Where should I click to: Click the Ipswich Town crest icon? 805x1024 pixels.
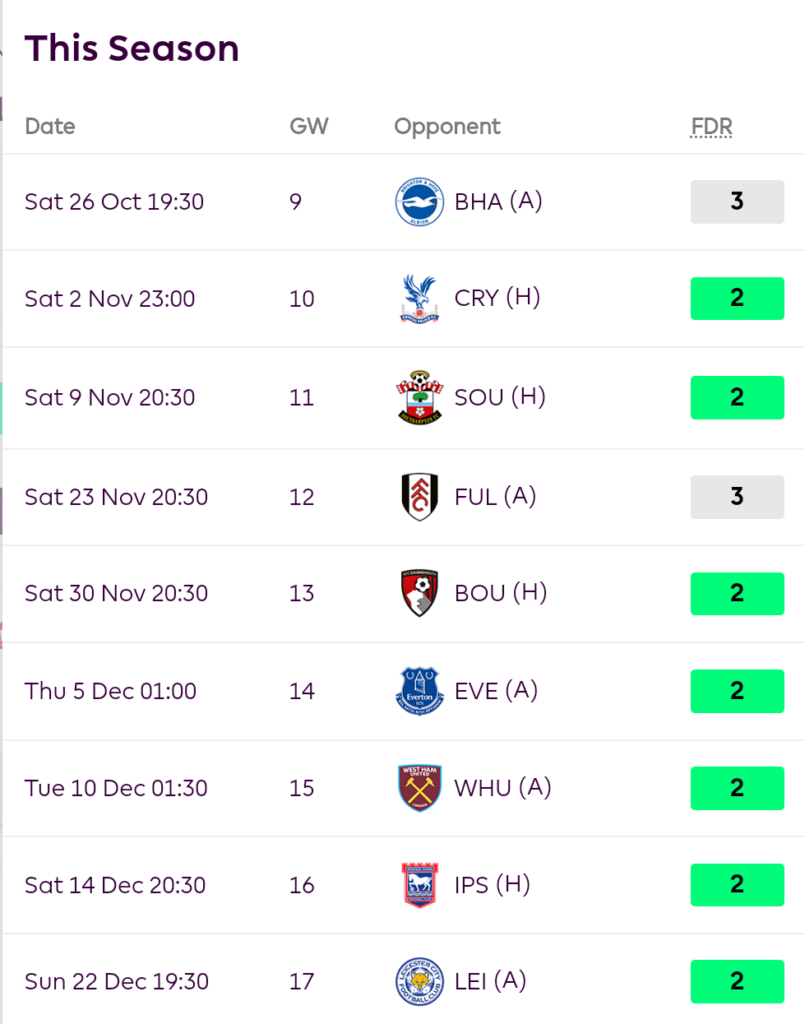(419, 885)
